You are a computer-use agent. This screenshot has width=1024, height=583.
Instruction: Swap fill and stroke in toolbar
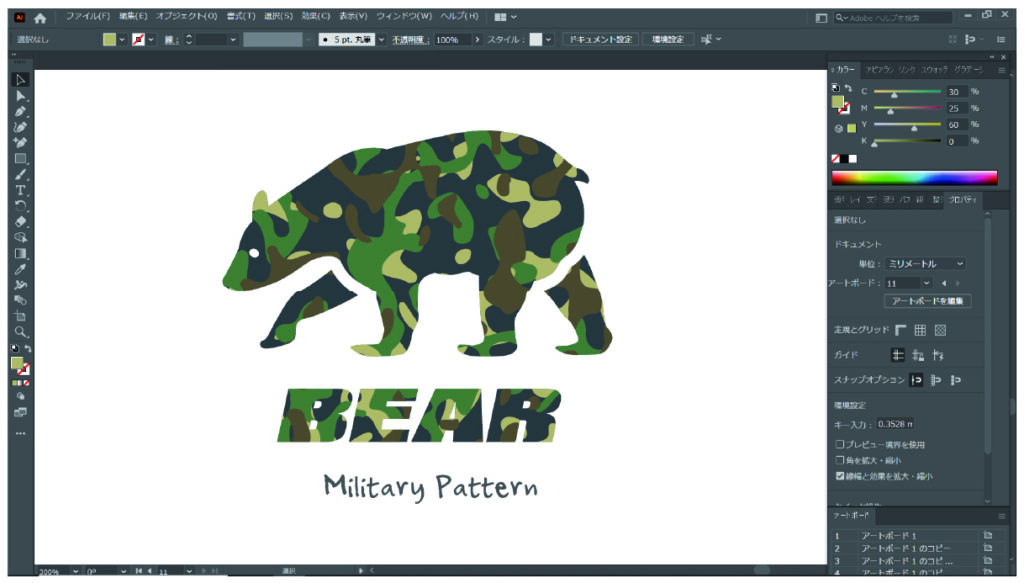coord(27,349)
